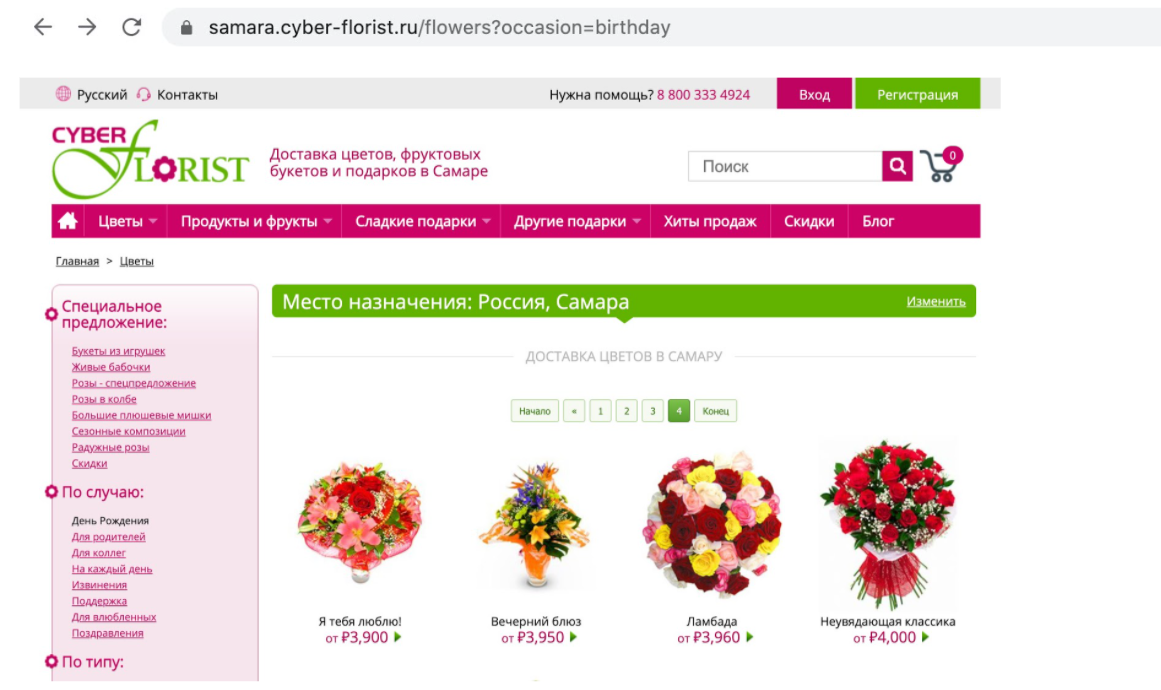Viewport: 1161px width, 690px height.
Task: Click the headset contacts icon
Action: coord(144,94)
